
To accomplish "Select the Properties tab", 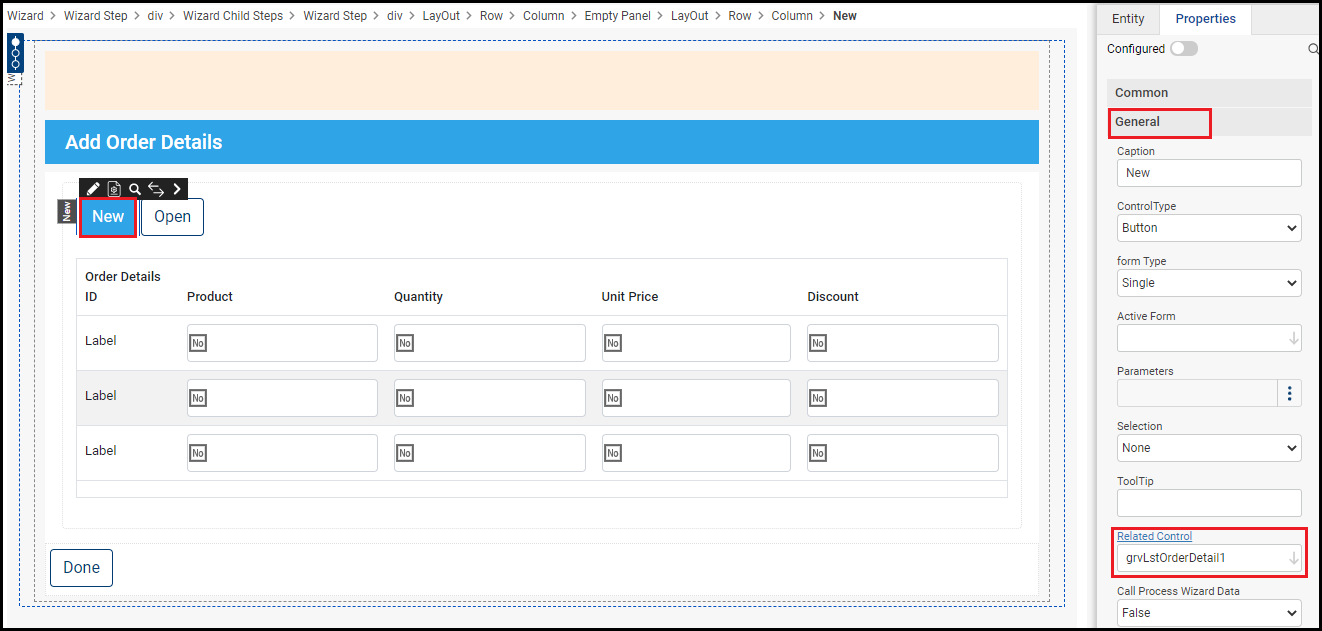I will pyautogui.click(x=1205, y=19).
